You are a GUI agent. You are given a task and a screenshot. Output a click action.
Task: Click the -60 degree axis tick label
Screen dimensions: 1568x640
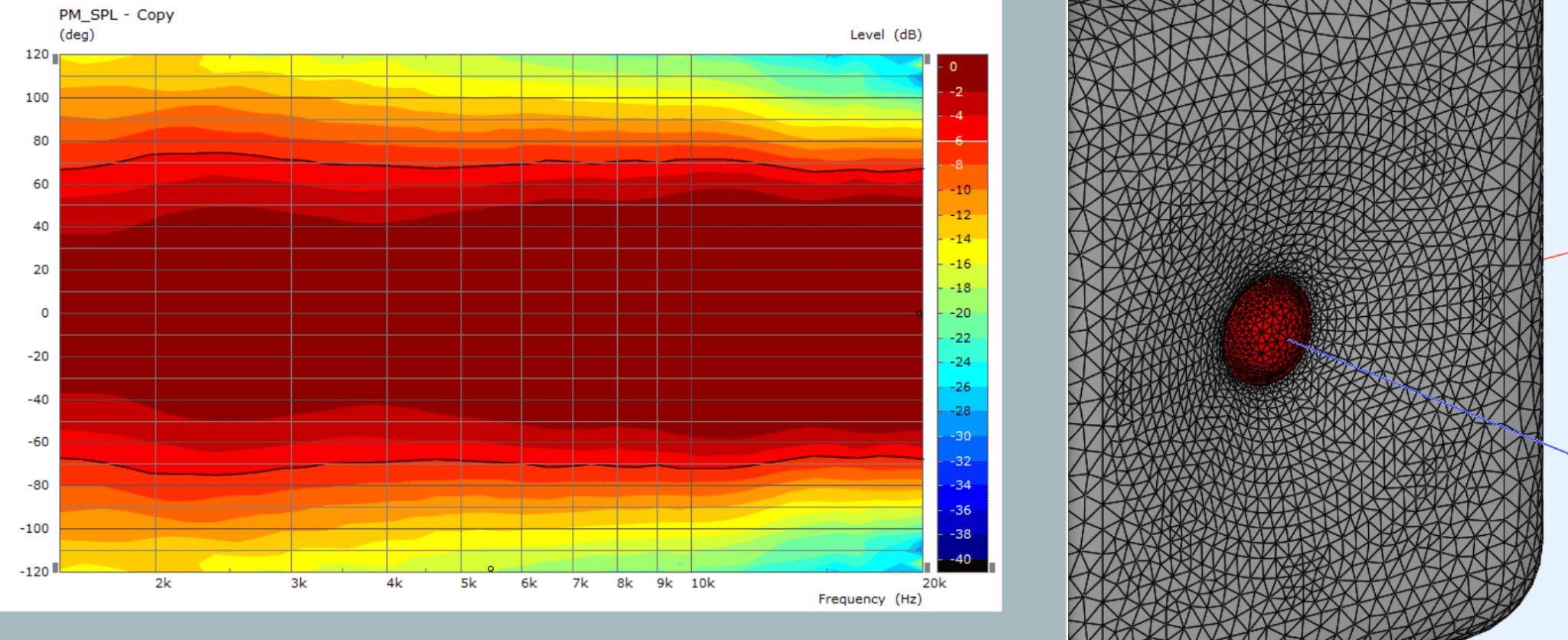coord(38,442)
